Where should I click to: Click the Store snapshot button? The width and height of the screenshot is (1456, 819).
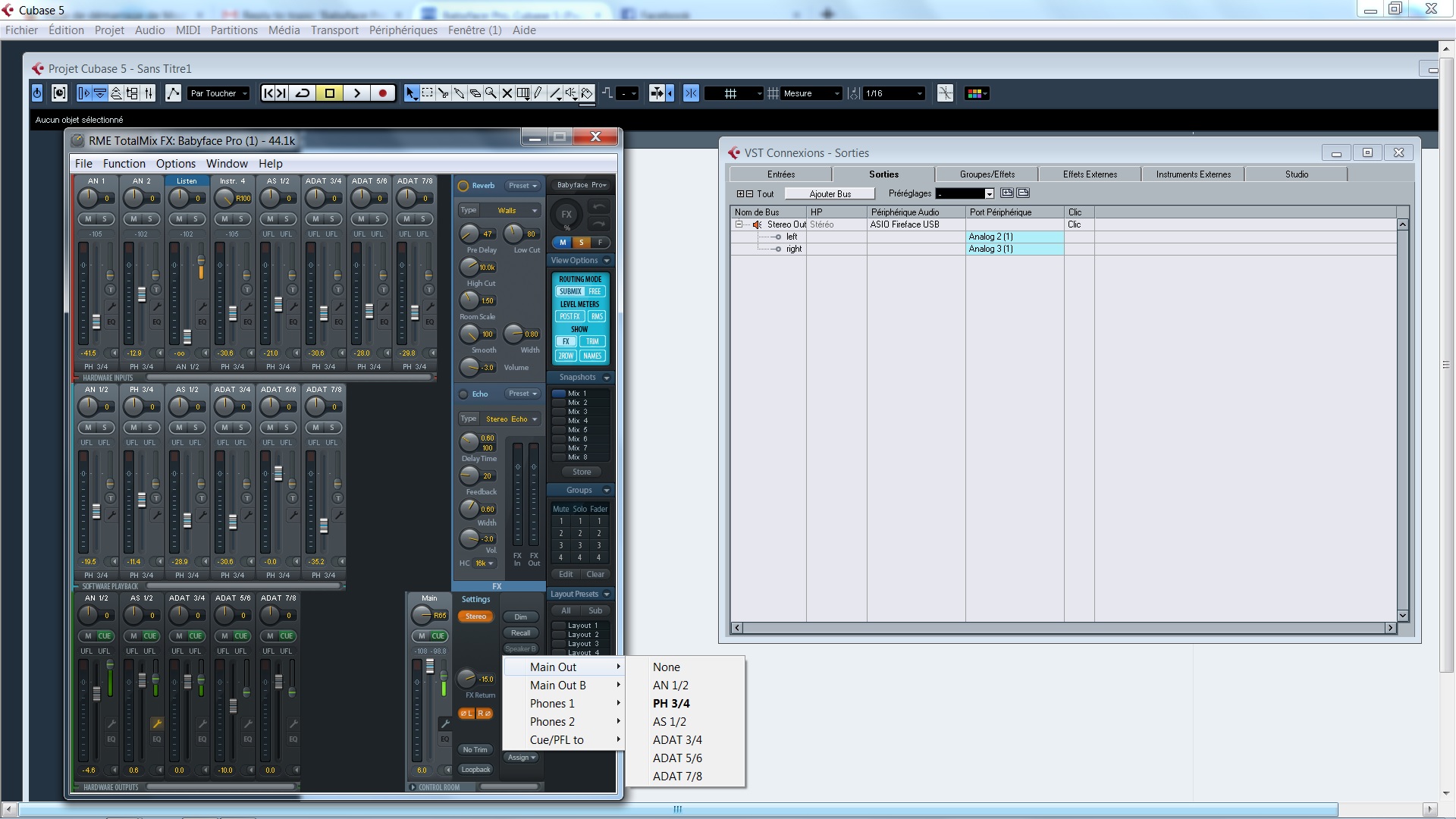pyautogui.click(x=581, y=472)
